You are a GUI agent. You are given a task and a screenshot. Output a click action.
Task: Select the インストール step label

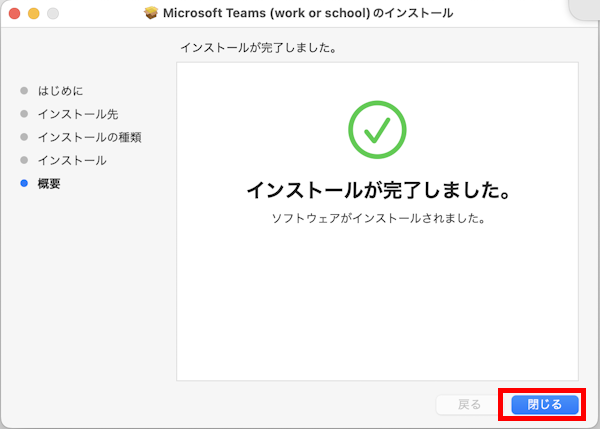coord(71,160)
